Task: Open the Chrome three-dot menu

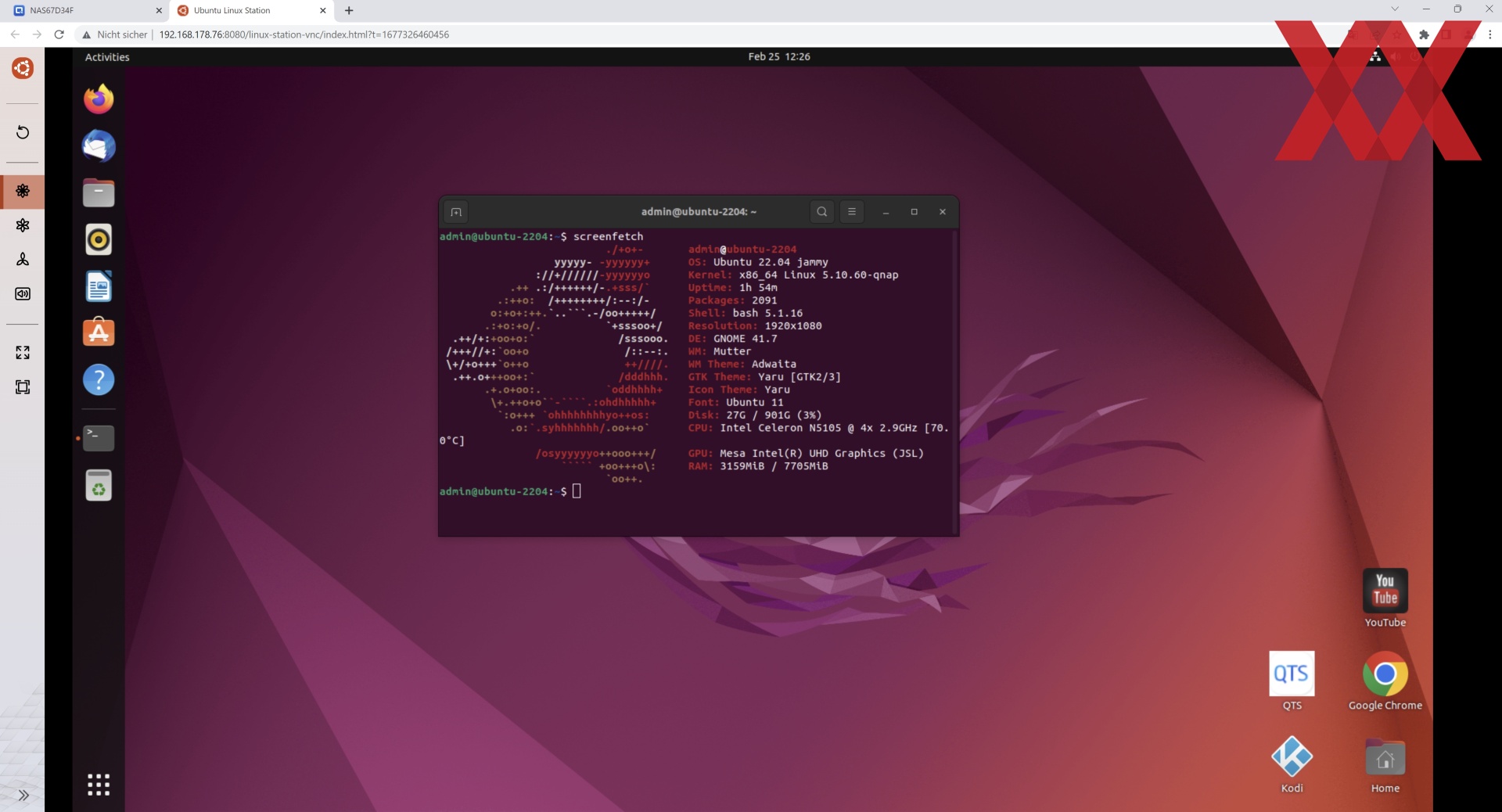Action: (x=1489, y=34)
